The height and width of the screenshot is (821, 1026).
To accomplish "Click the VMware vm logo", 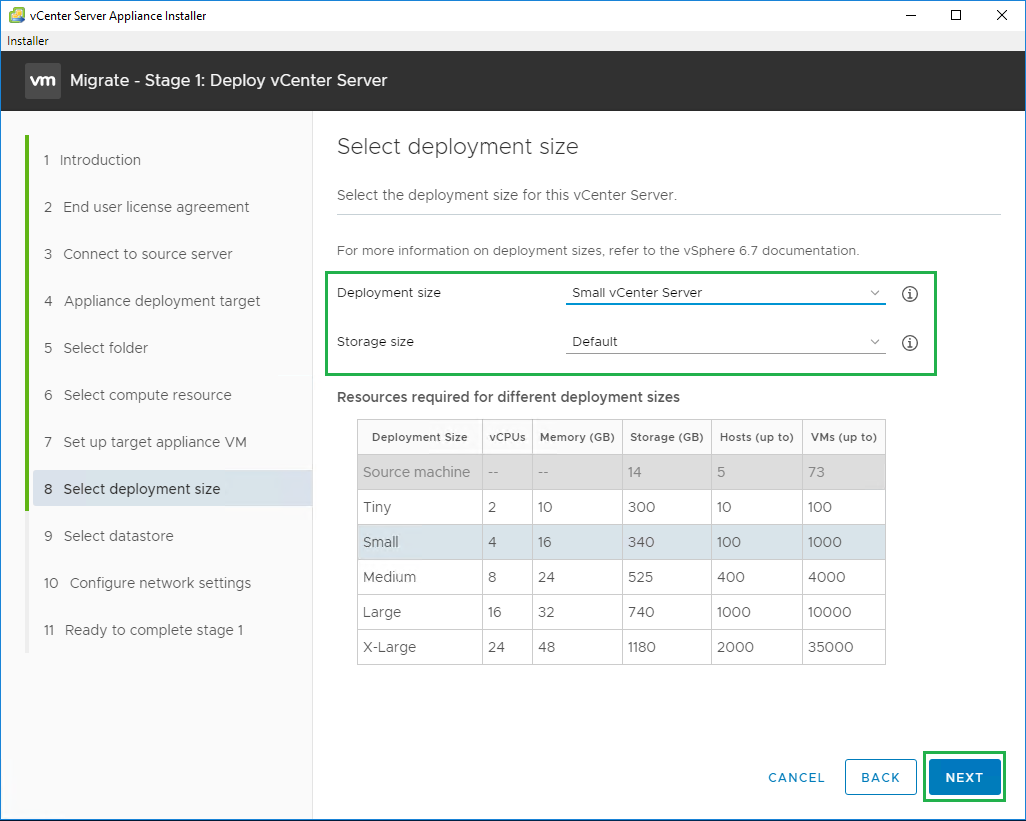I will click(x=43, y=81).
